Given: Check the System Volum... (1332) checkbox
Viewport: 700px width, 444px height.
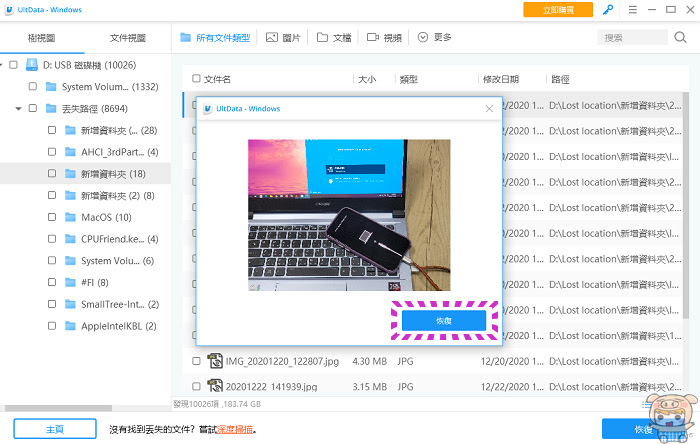Looking at the screenshot, I should tap(33, 86).
